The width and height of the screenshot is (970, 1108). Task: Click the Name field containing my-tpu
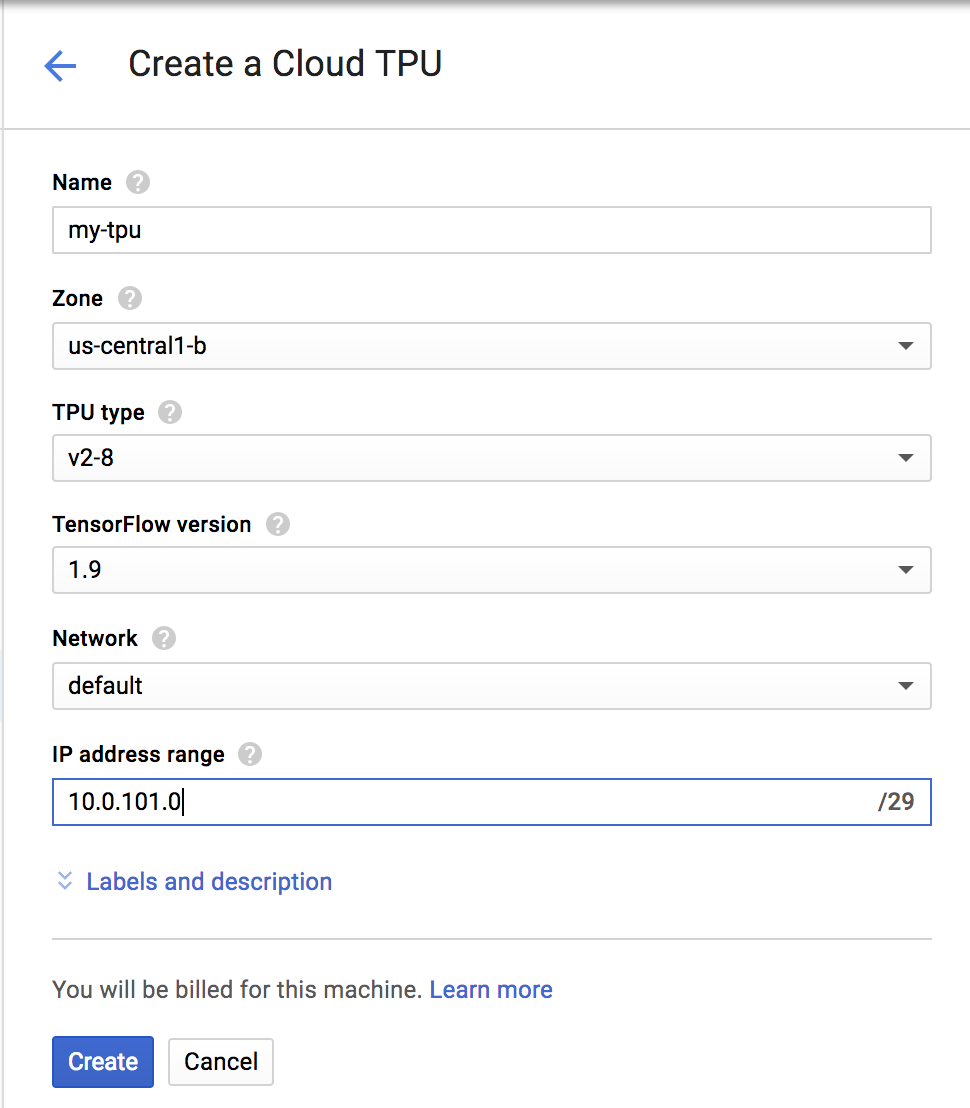(x=491, y=230)
